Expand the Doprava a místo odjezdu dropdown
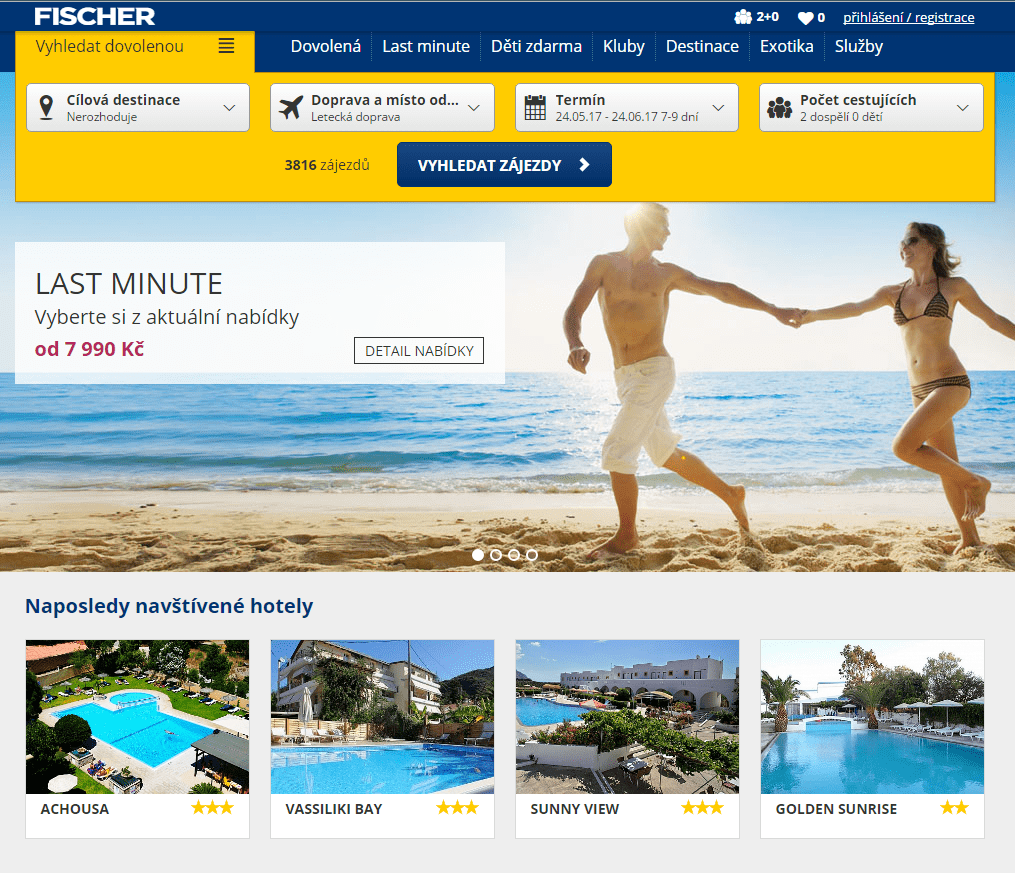The width and height of the screenshot is (1015, 873). click(x=474, y=108)
